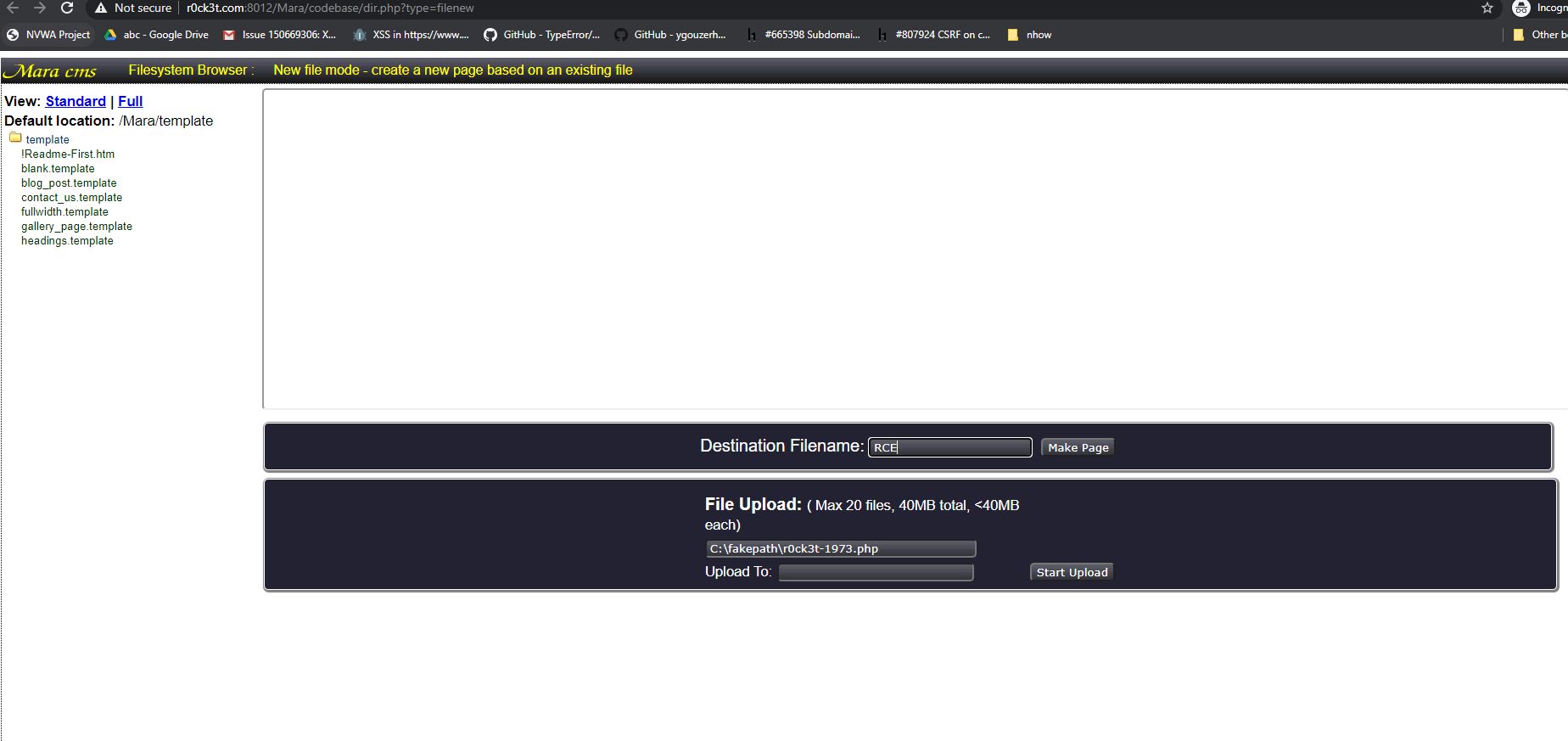The height and width of the screenshot is (741, 1568).
Task: Open the Issue 150669306 Gmail bookmark
Action: coord(279,35)
